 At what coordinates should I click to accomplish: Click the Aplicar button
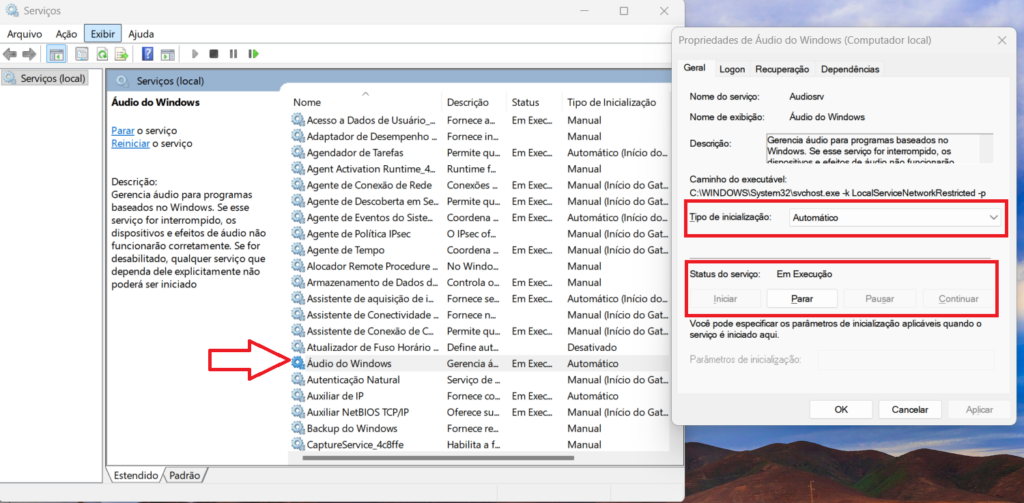pos(980,410)
